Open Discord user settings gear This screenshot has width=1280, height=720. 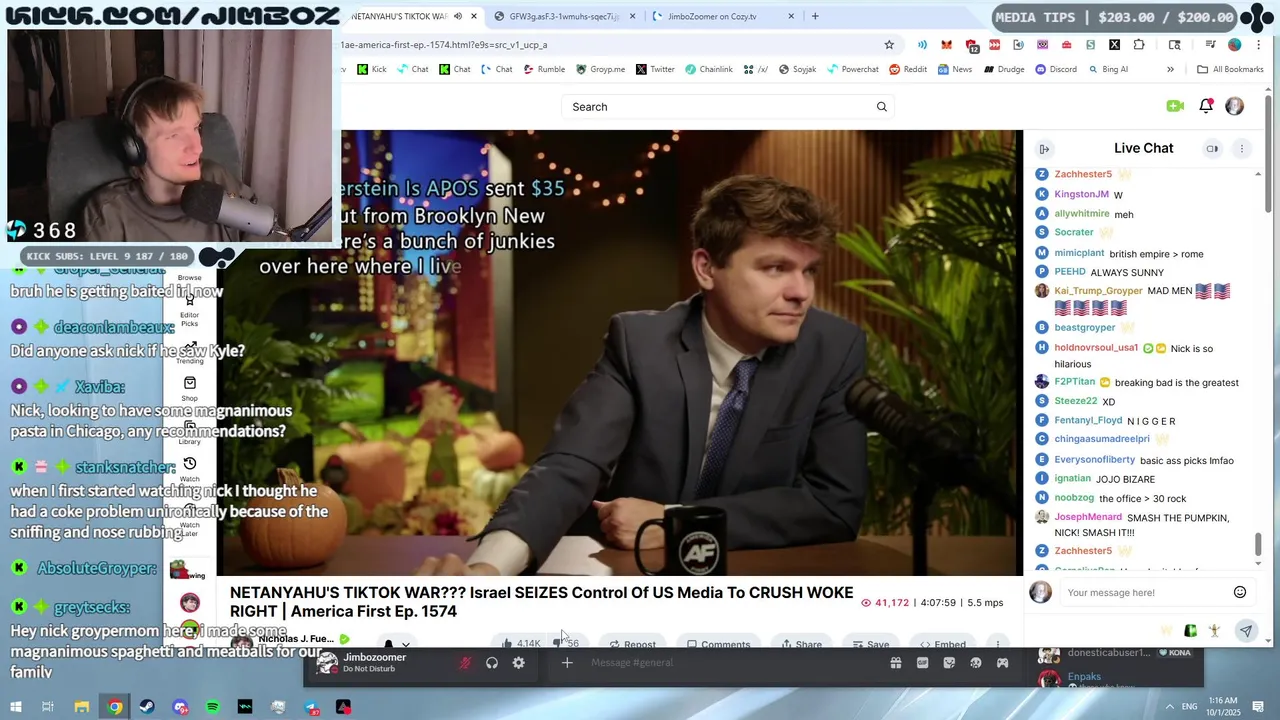(x=518, y=663)
